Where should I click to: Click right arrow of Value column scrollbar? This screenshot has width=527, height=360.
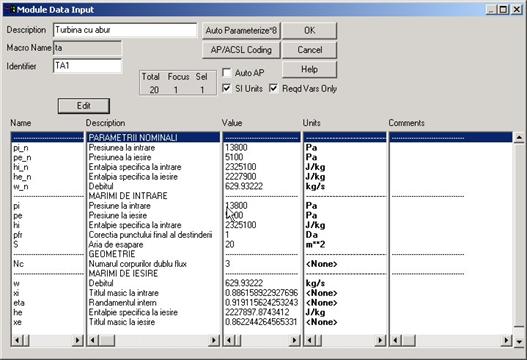(294, 341)
